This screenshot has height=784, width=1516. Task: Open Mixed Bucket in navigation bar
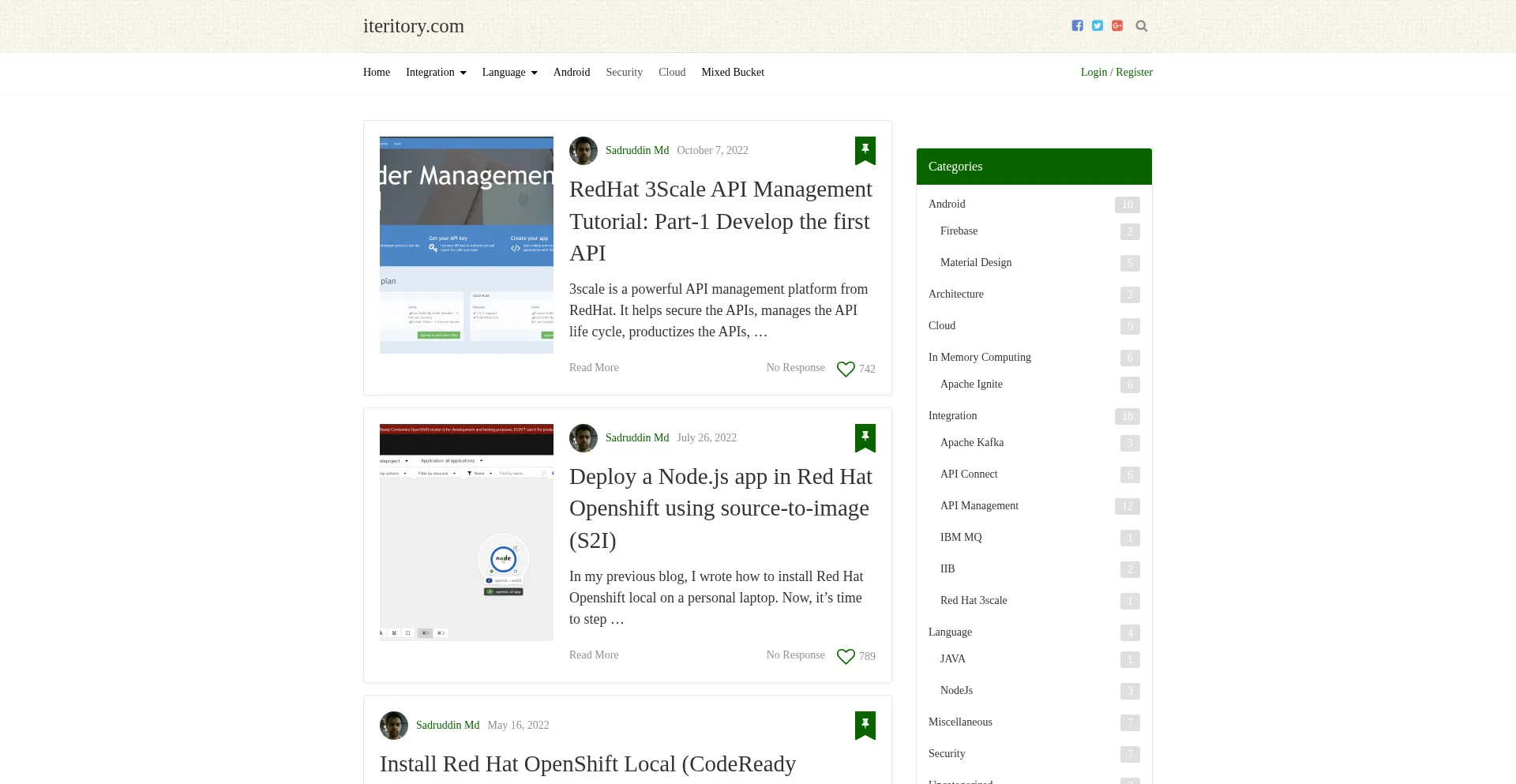733,72
